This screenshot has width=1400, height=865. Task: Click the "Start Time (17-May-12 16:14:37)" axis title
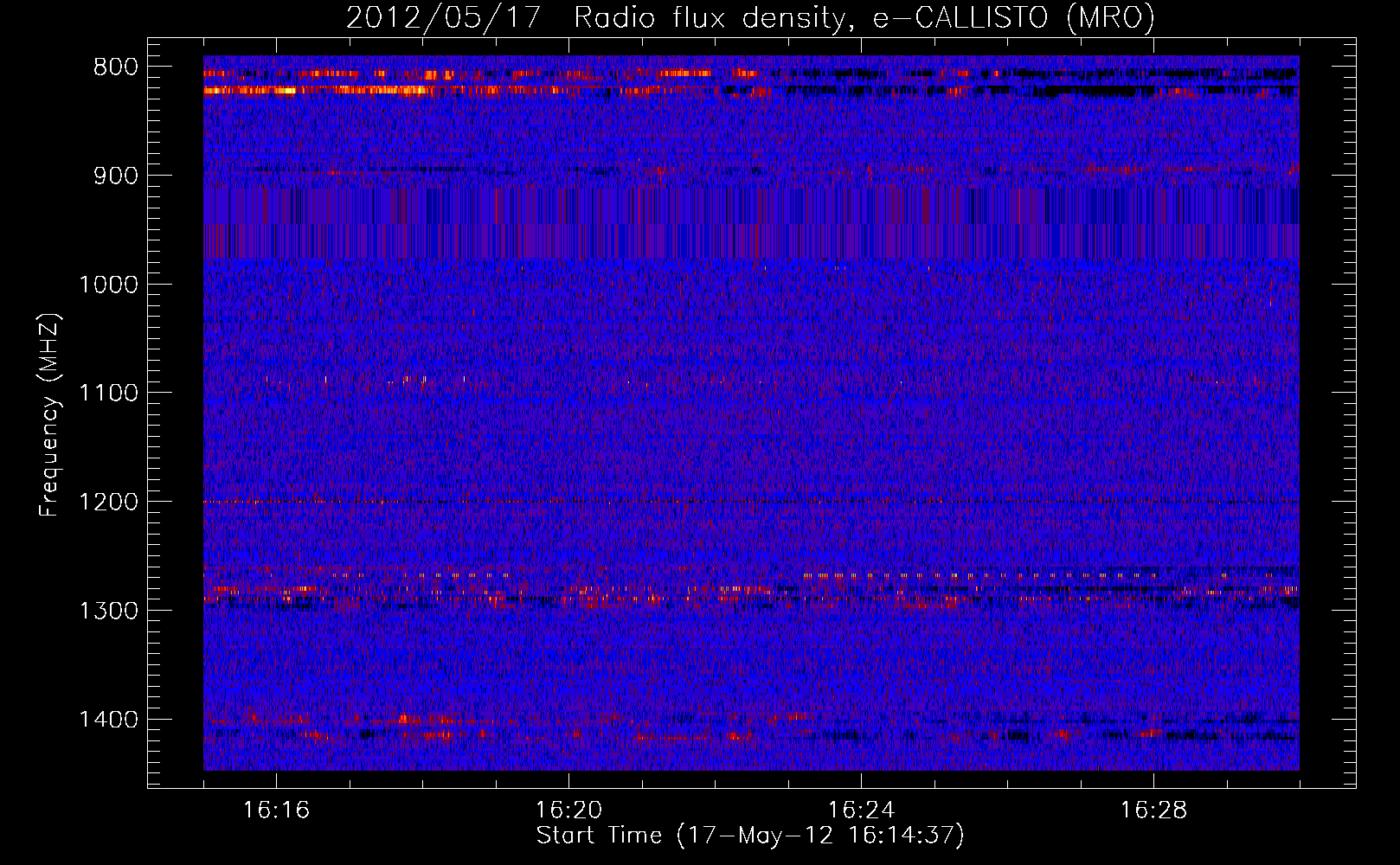750,836
